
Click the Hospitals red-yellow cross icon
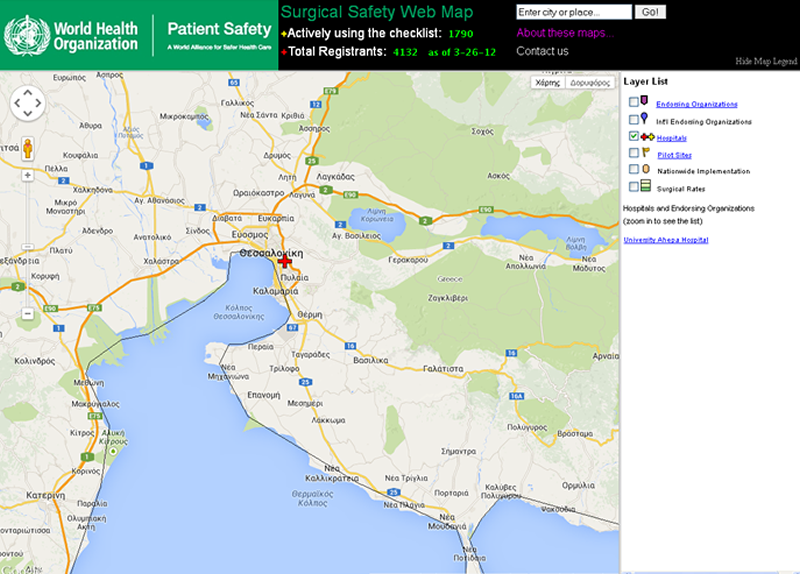647,137
